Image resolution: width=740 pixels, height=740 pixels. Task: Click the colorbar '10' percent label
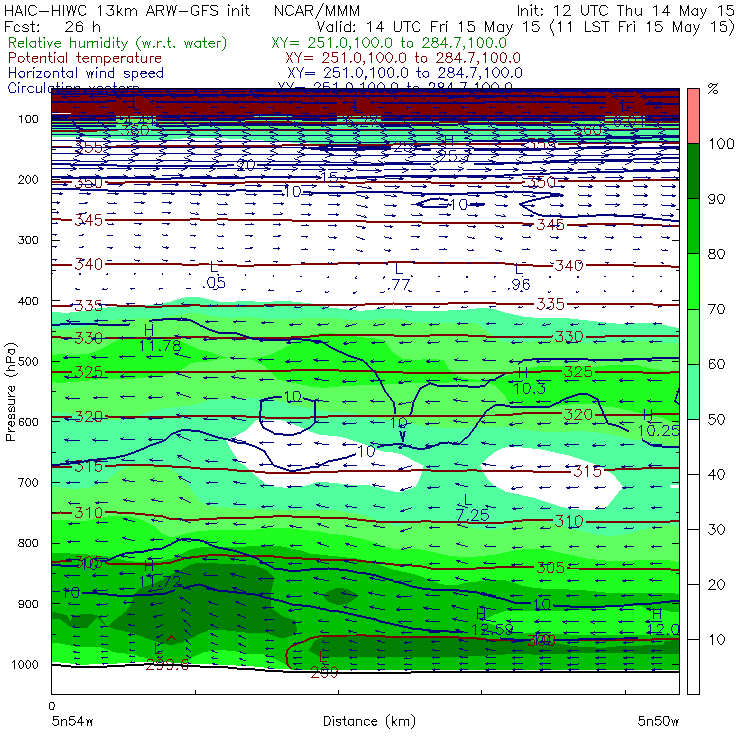[x=716, y=639]
